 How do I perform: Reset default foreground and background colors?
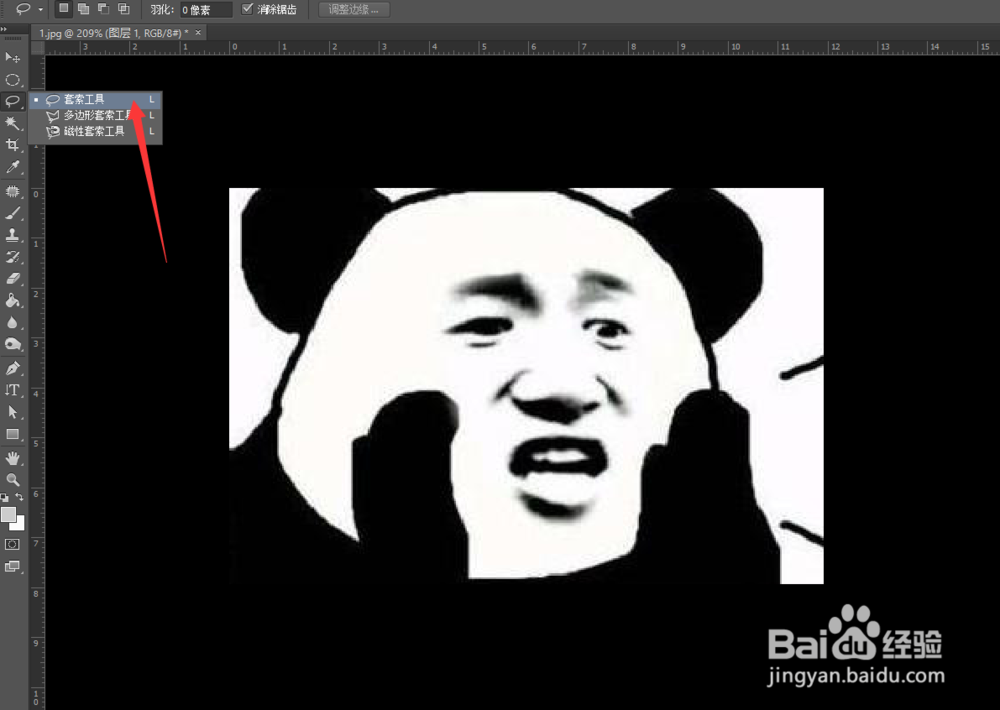pos(4,497)
